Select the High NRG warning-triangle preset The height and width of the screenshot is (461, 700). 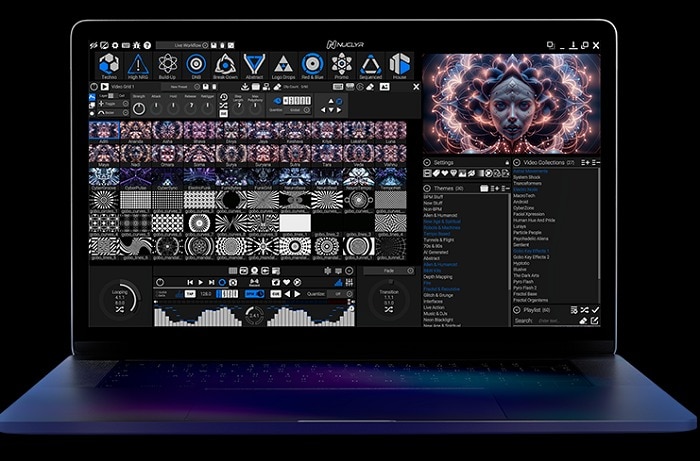click(138, 64)
